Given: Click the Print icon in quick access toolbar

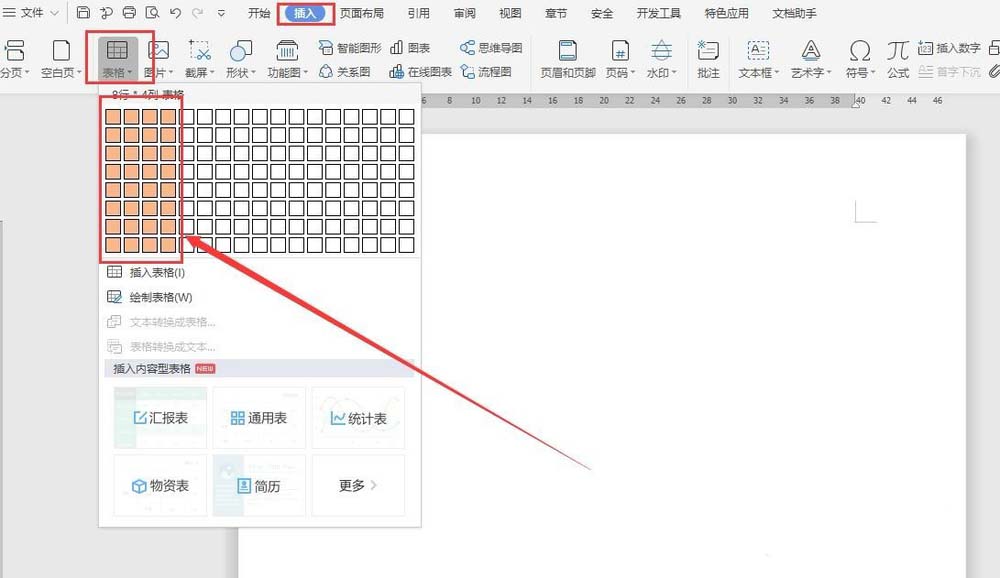Looking at the screenshot, I should pos(129,13).
